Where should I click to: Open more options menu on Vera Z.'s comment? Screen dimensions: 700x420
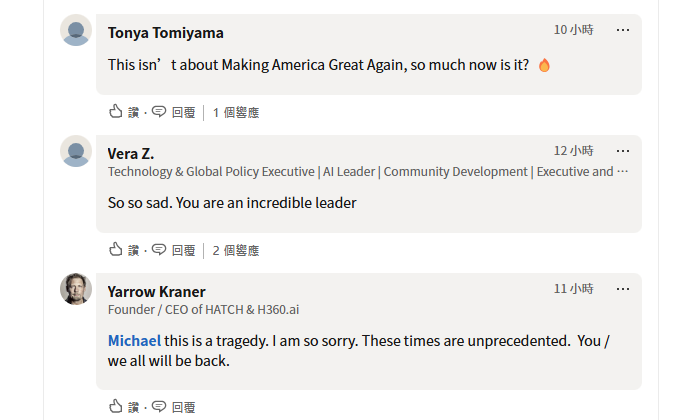click(x=623, y=151)
